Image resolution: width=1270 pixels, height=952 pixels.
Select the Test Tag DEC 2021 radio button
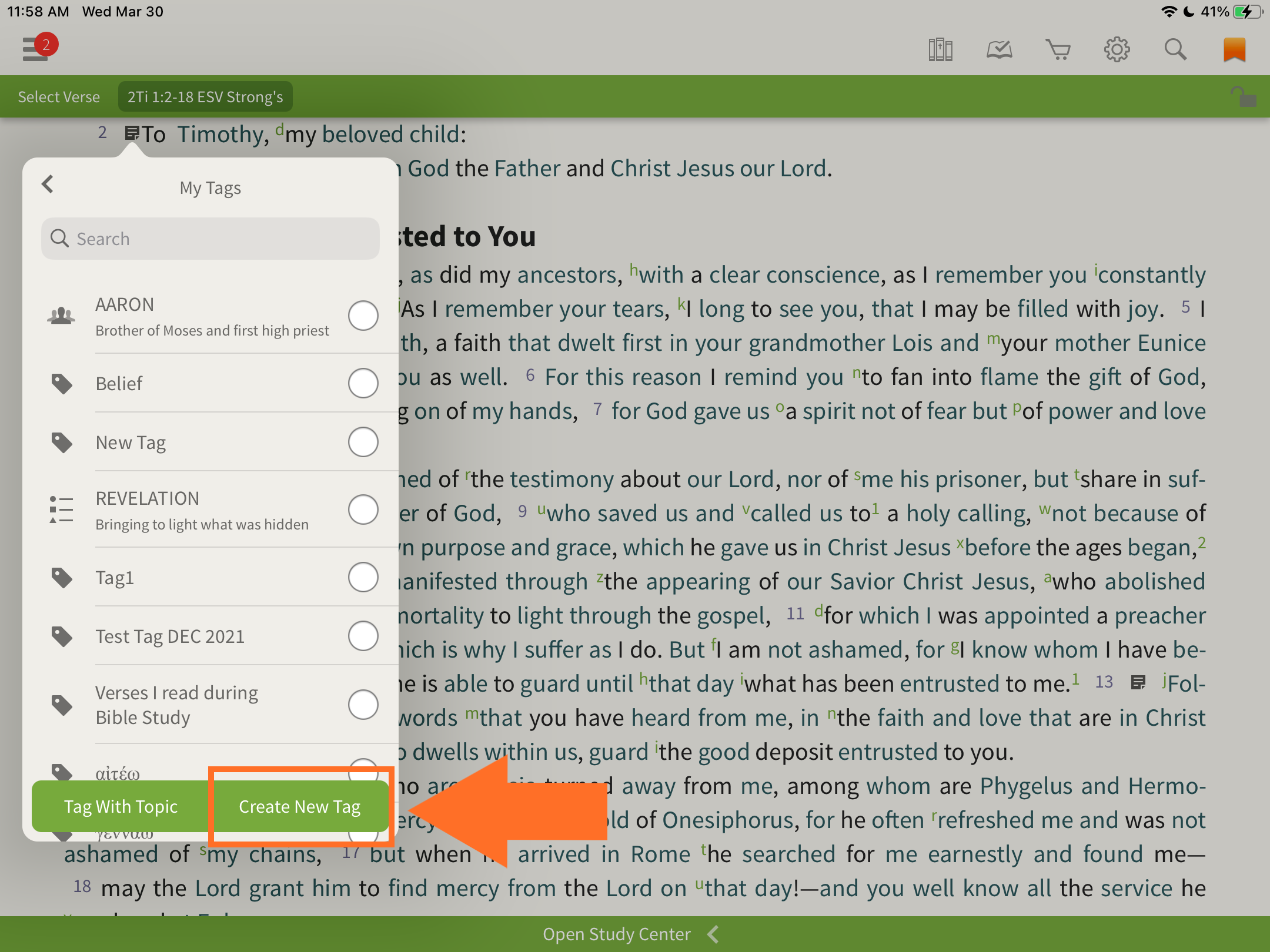tap(363, 636)
